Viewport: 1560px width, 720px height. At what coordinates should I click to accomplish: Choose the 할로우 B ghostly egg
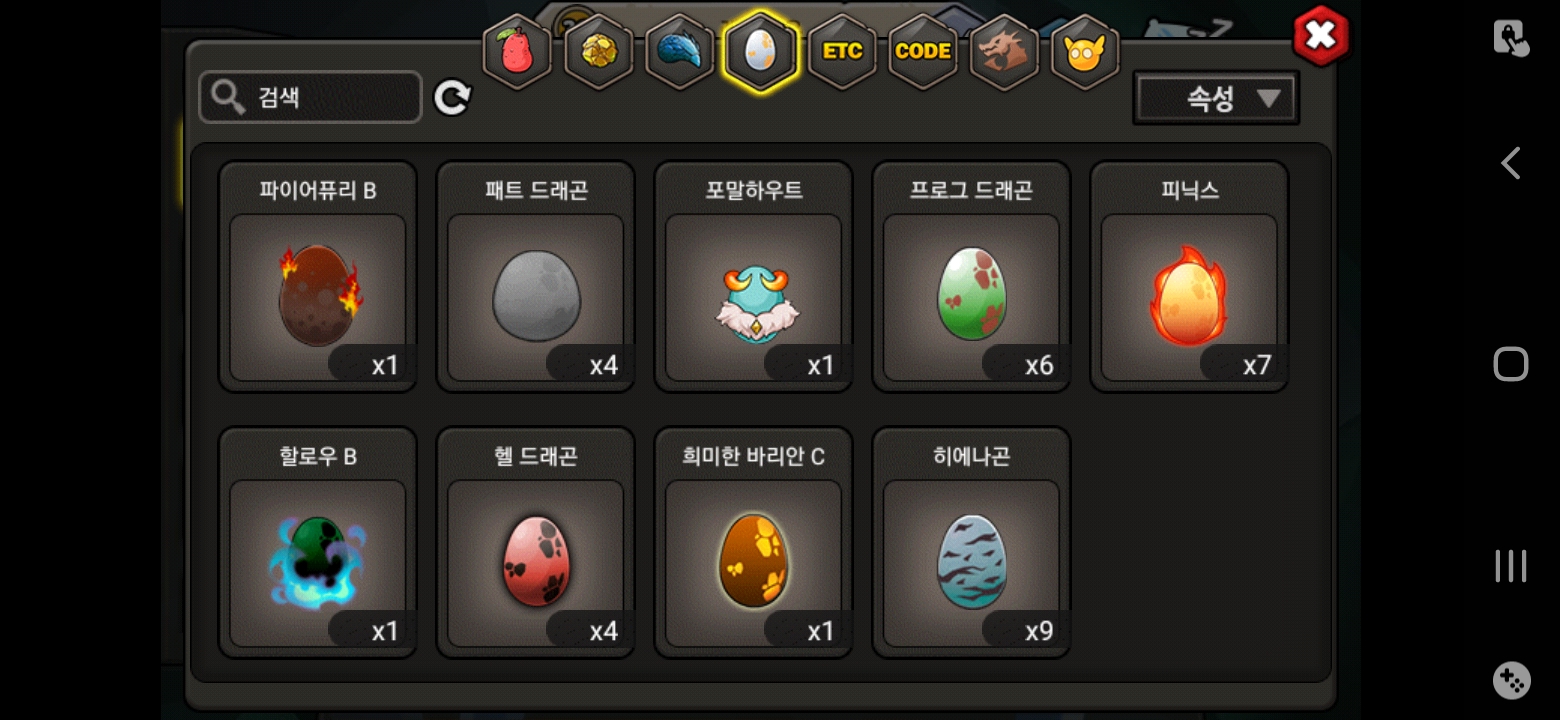318,542
